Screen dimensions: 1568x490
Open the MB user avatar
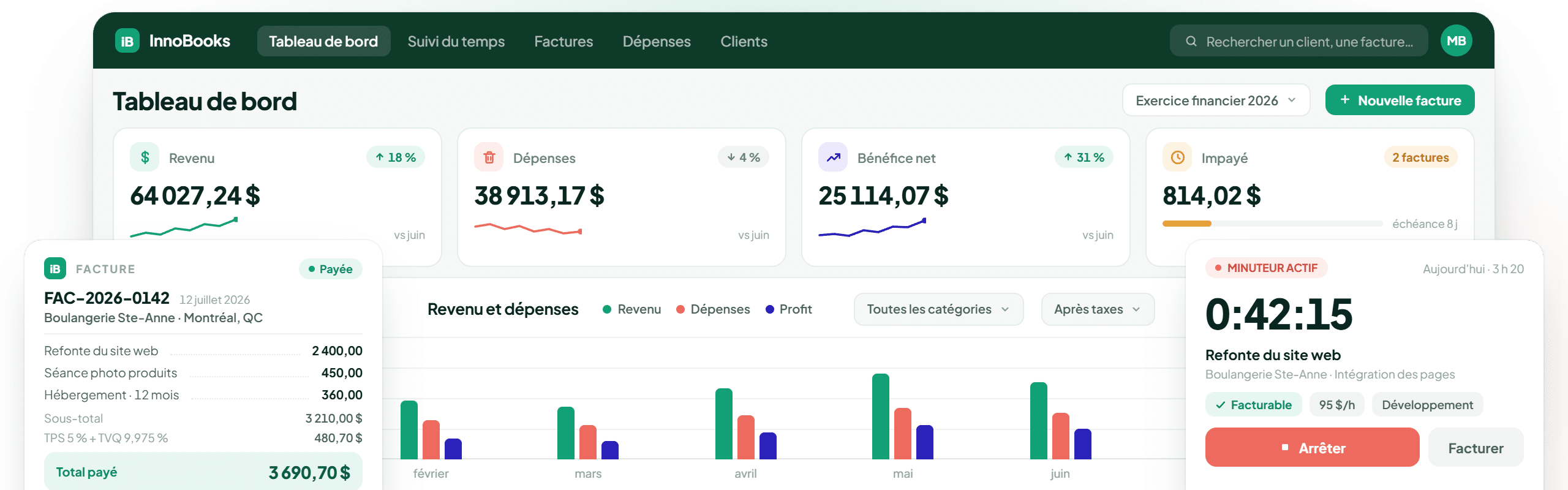click(1456, 41)
